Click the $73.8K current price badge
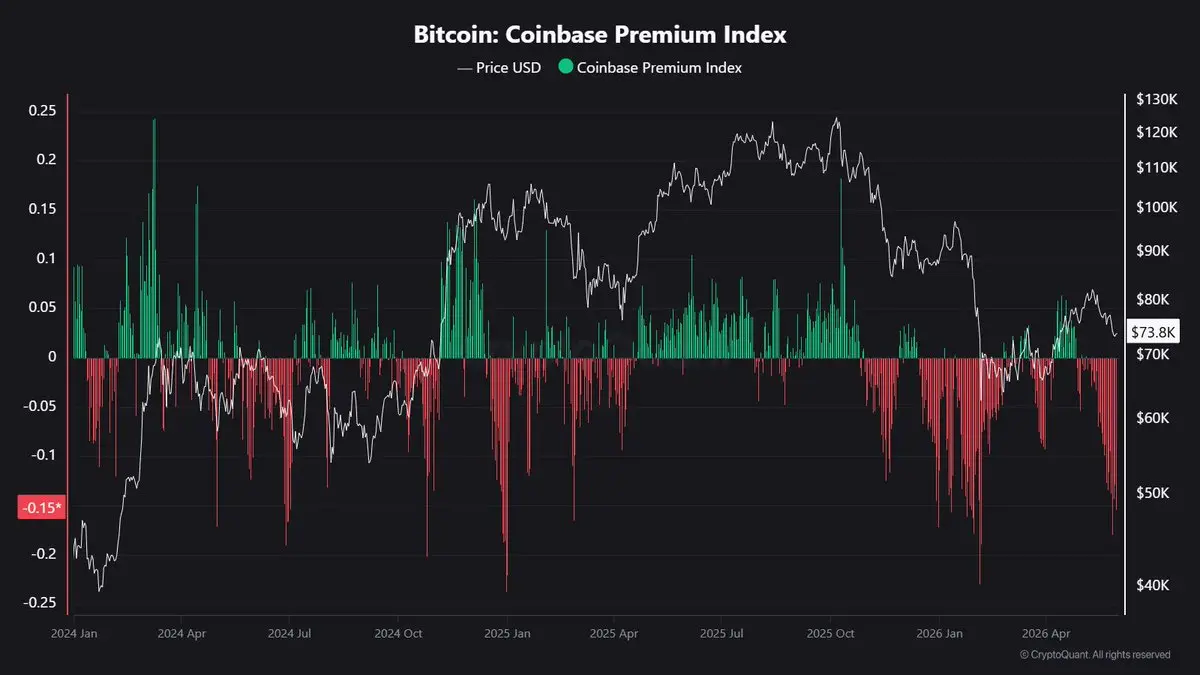Screen dimensions: 1200x675 coord(1152,332)
